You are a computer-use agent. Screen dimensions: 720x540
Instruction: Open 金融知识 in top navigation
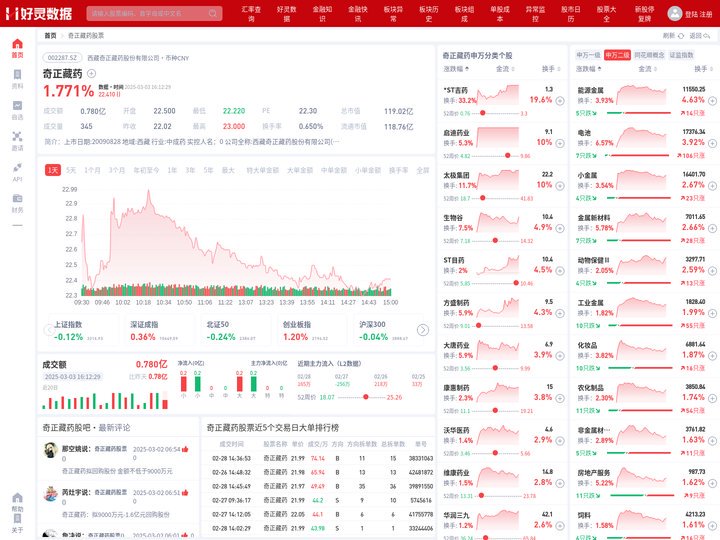tap(322, 14)
